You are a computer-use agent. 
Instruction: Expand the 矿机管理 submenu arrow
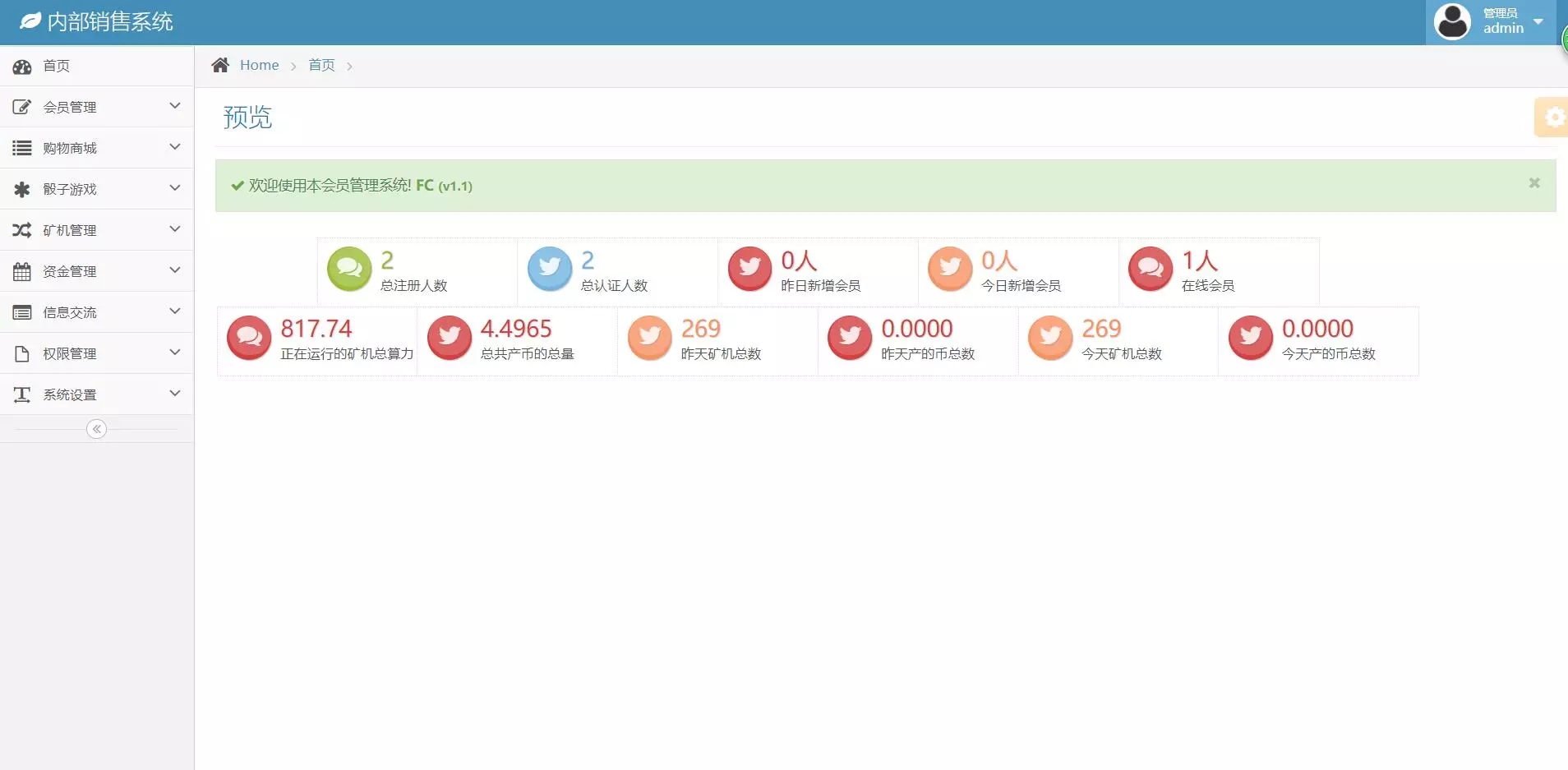click(x=174, y=229)
